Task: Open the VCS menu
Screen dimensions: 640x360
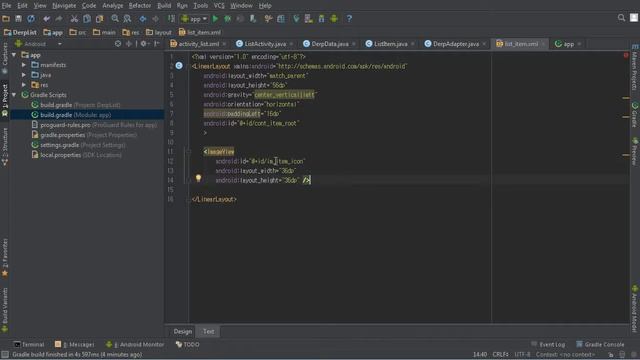Action: (x=219, y=6)
